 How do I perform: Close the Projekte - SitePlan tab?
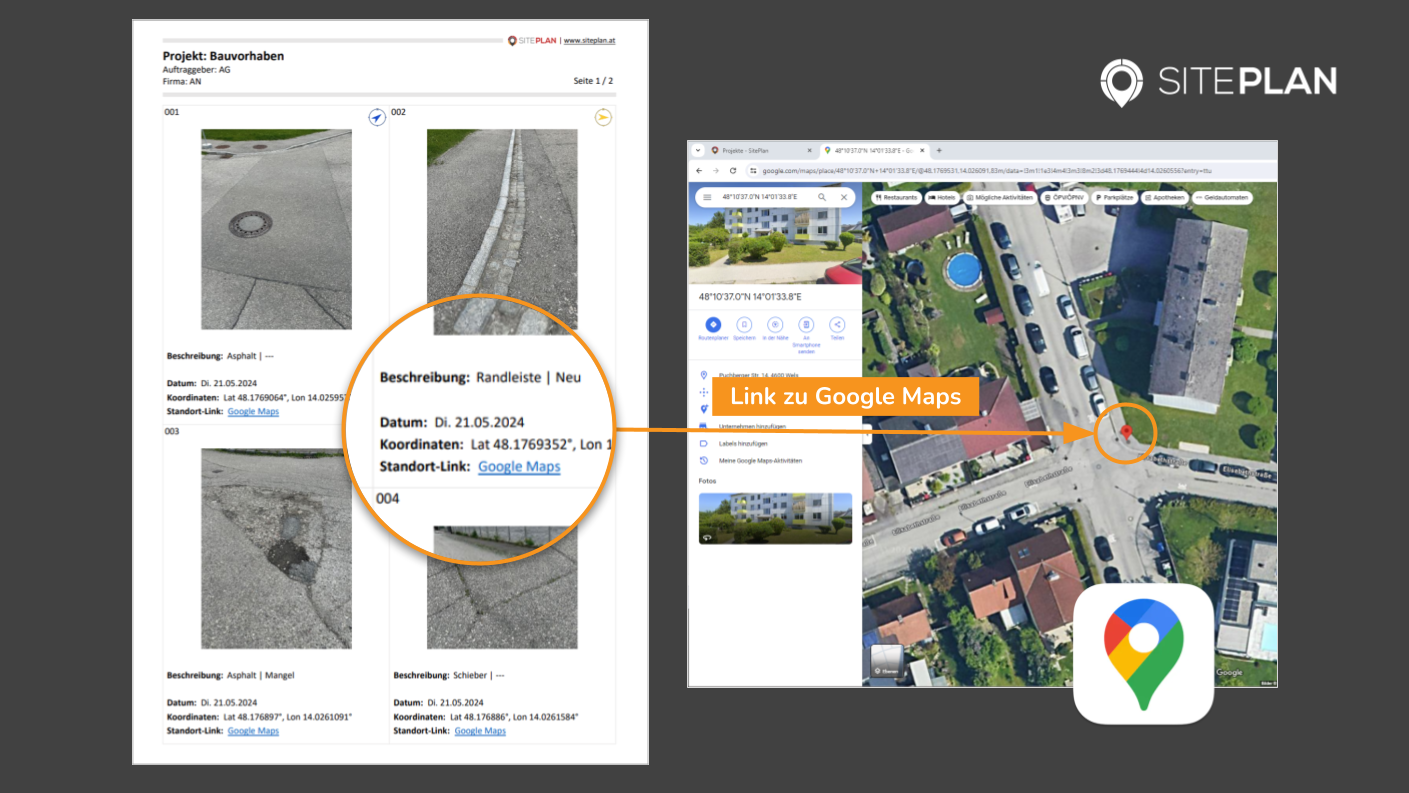click(810, 151)
